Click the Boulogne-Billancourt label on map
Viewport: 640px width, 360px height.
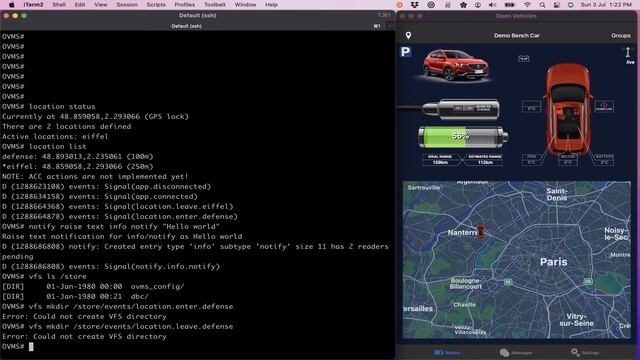coord(466,284)
